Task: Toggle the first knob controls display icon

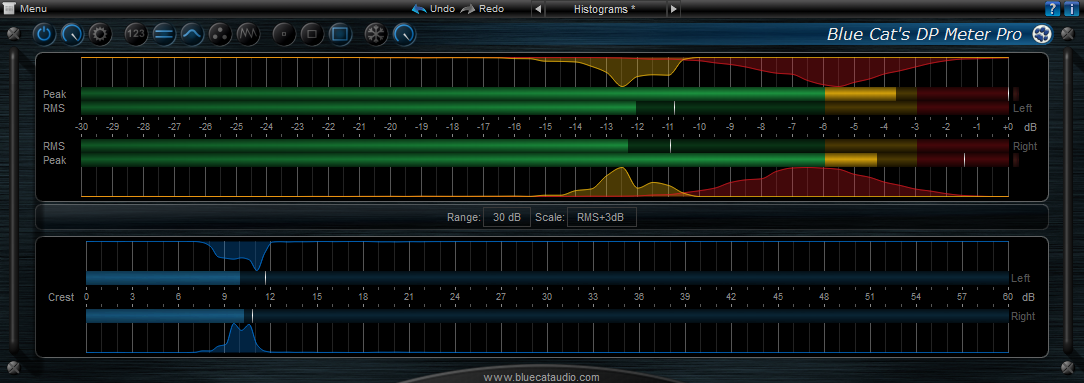Action: click(73, 34)
